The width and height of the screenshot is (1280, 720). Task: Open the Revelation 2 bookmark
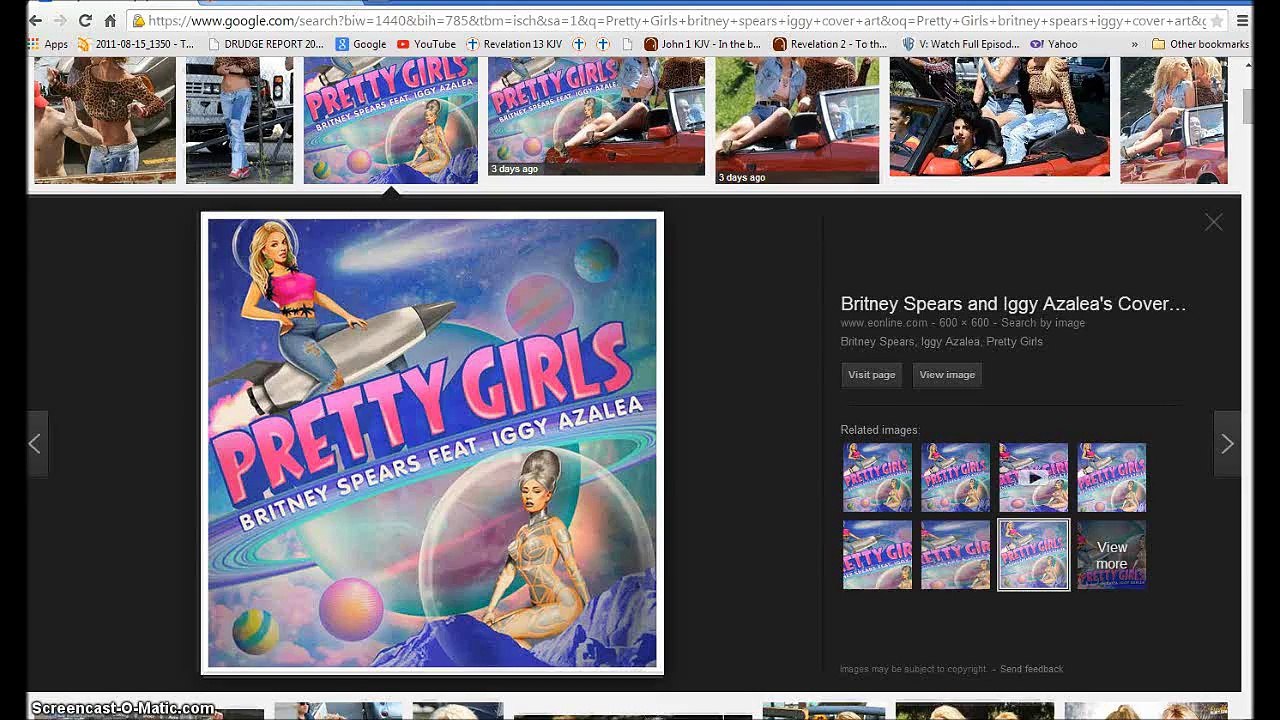point(830,44)
